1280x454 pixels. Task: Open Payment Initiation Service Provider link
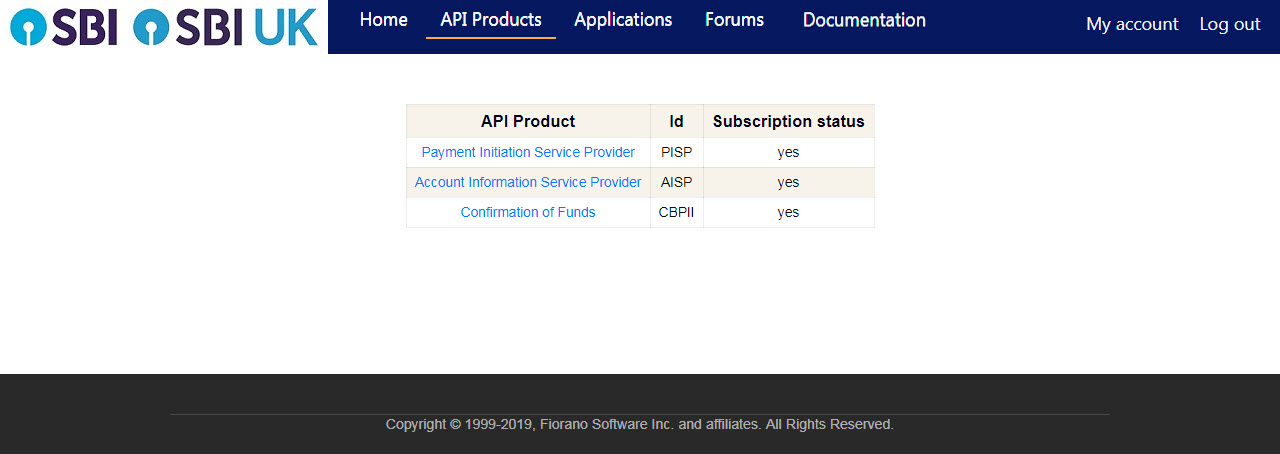click(528, 153)
